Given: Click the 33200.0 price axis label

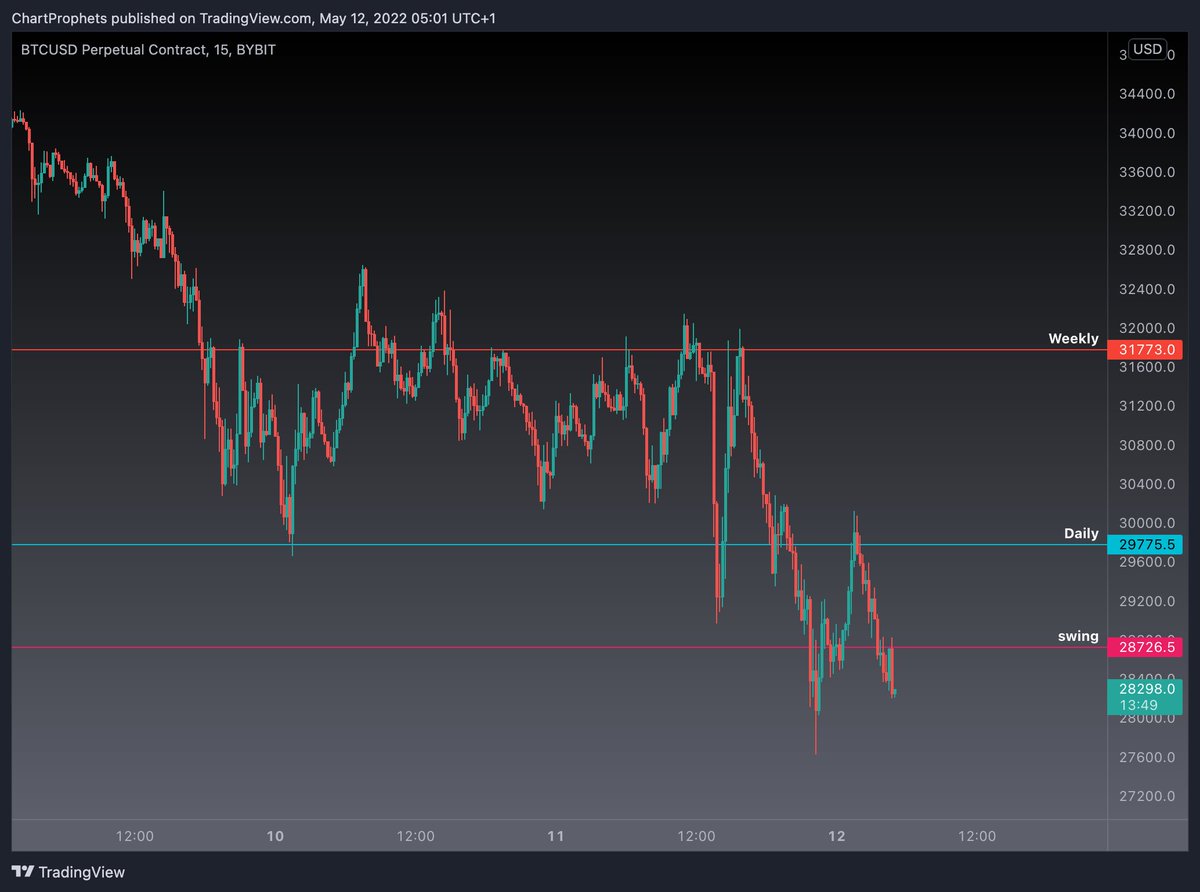Looking at the screenshot, I should tap(1147, 211).
